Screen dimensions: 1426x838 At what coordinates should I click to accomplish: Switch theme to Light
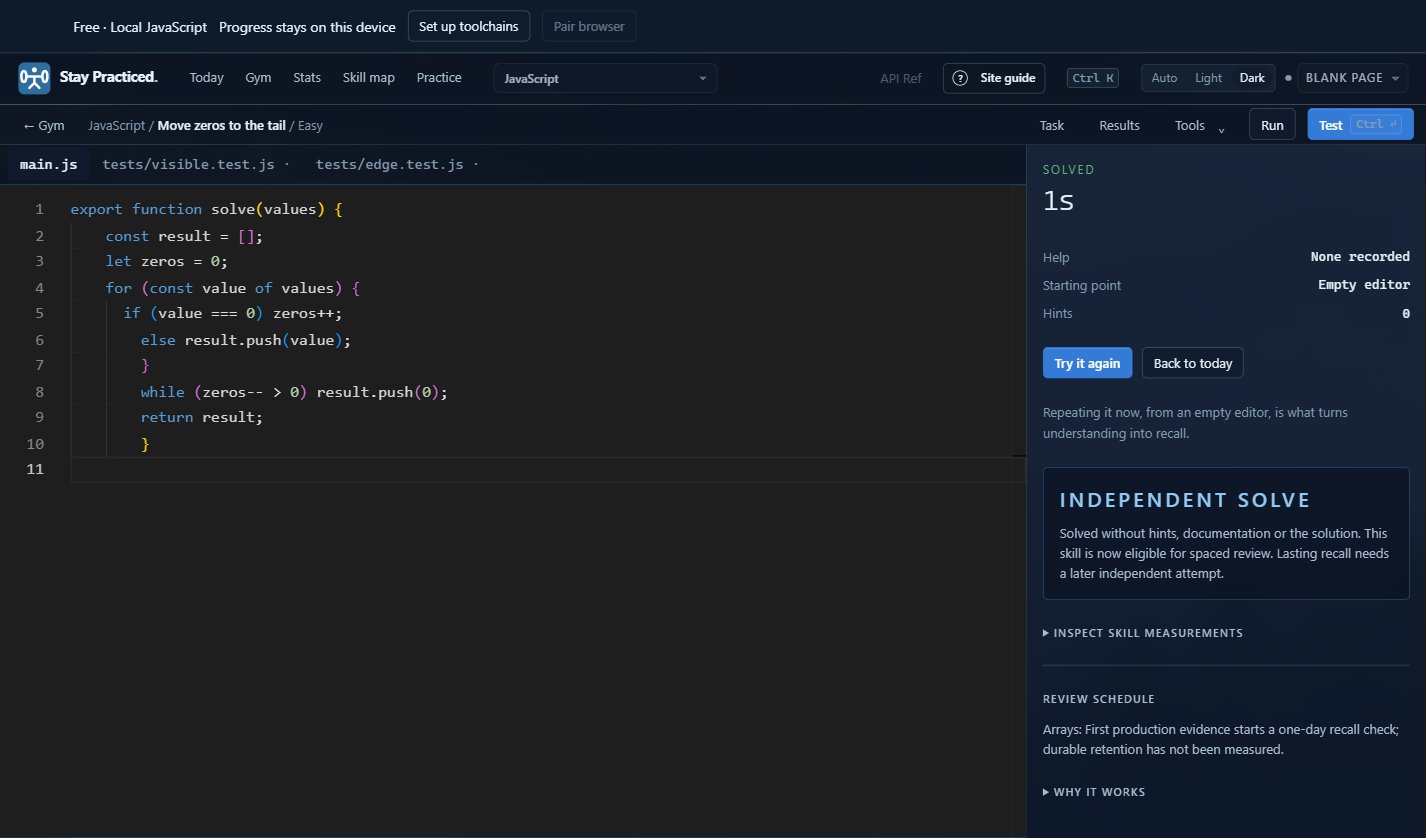(1208, 78)
